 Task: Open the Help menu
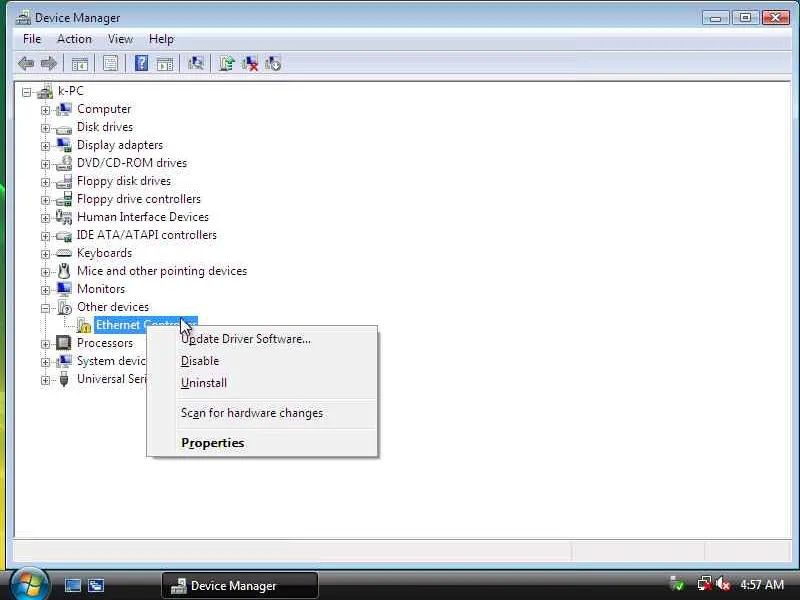pos(161,39)
